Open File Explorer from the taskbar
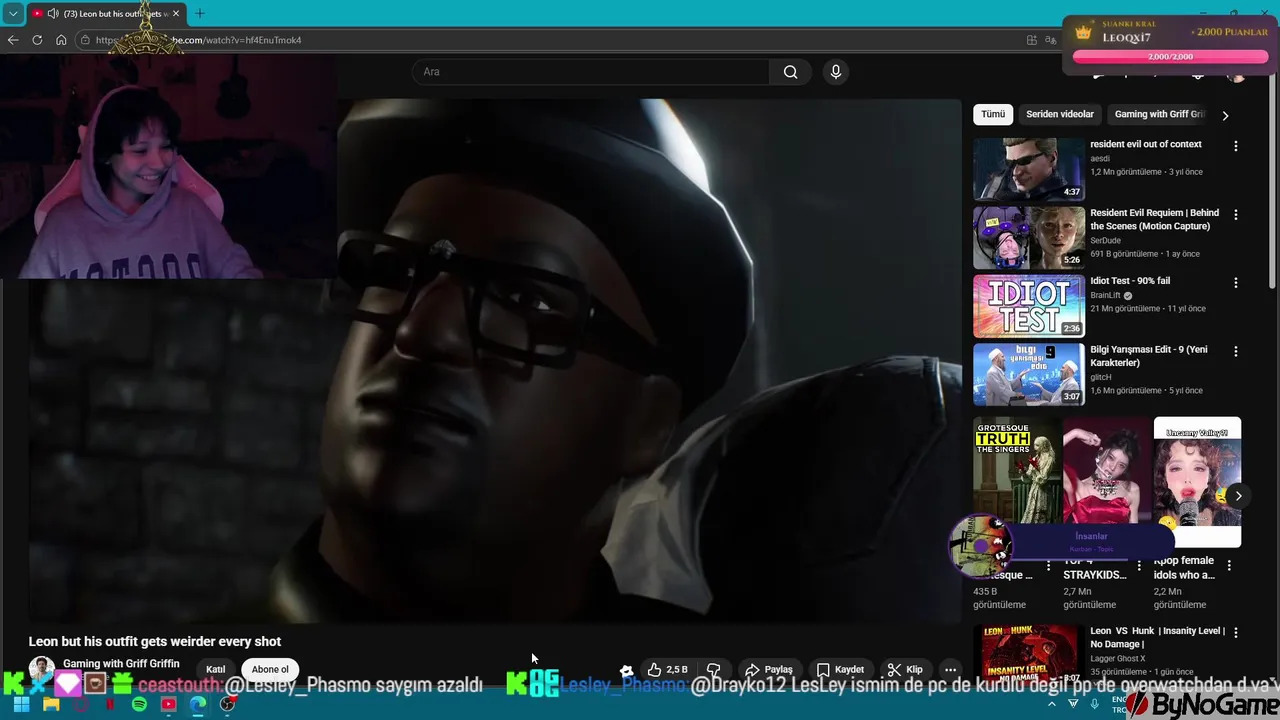 click(x=51, y=705)
